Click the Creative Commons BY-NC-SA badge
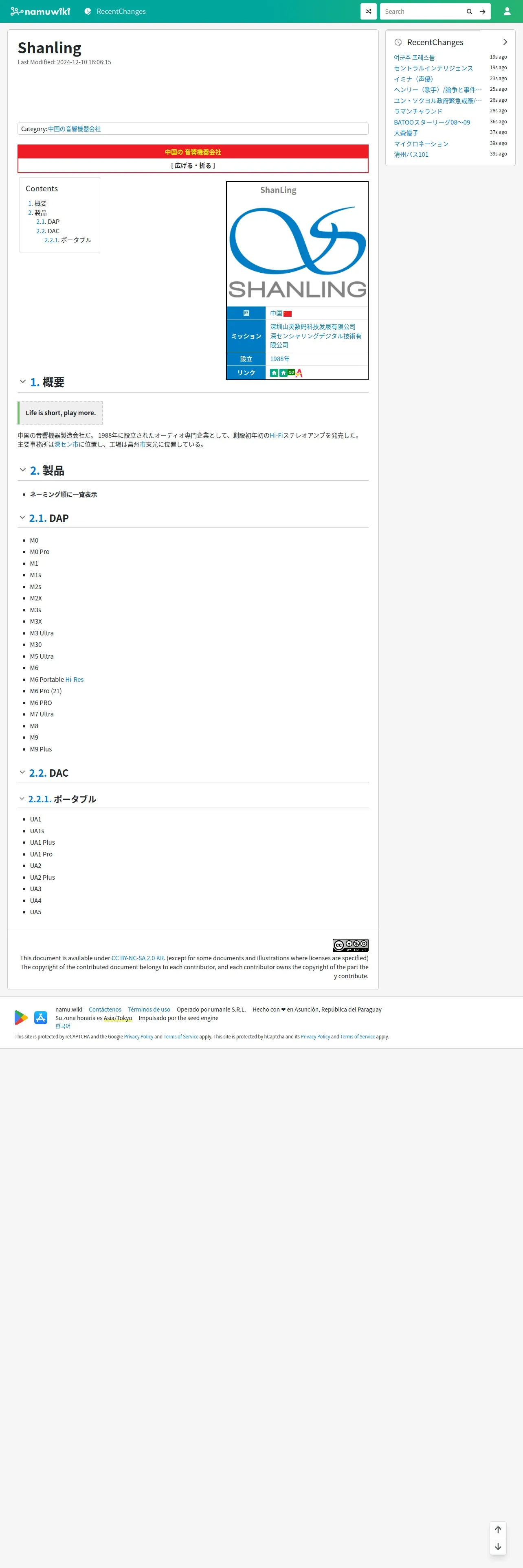The height and width of the screenshot is (1568, 523). pyautogui.click(x=350, y=945)
